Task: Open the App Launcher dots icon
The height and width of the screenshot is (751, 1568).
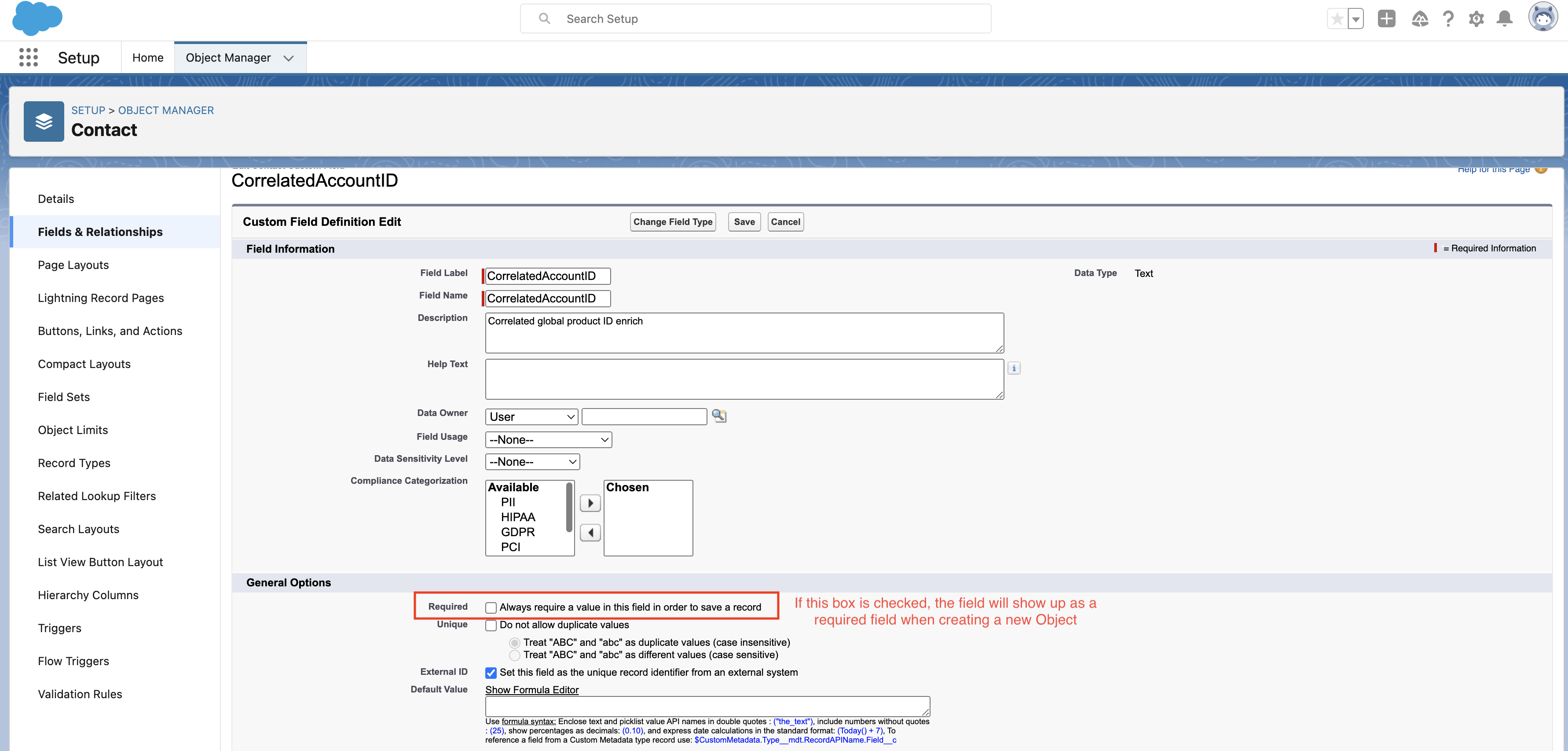Action: [29, 57]
